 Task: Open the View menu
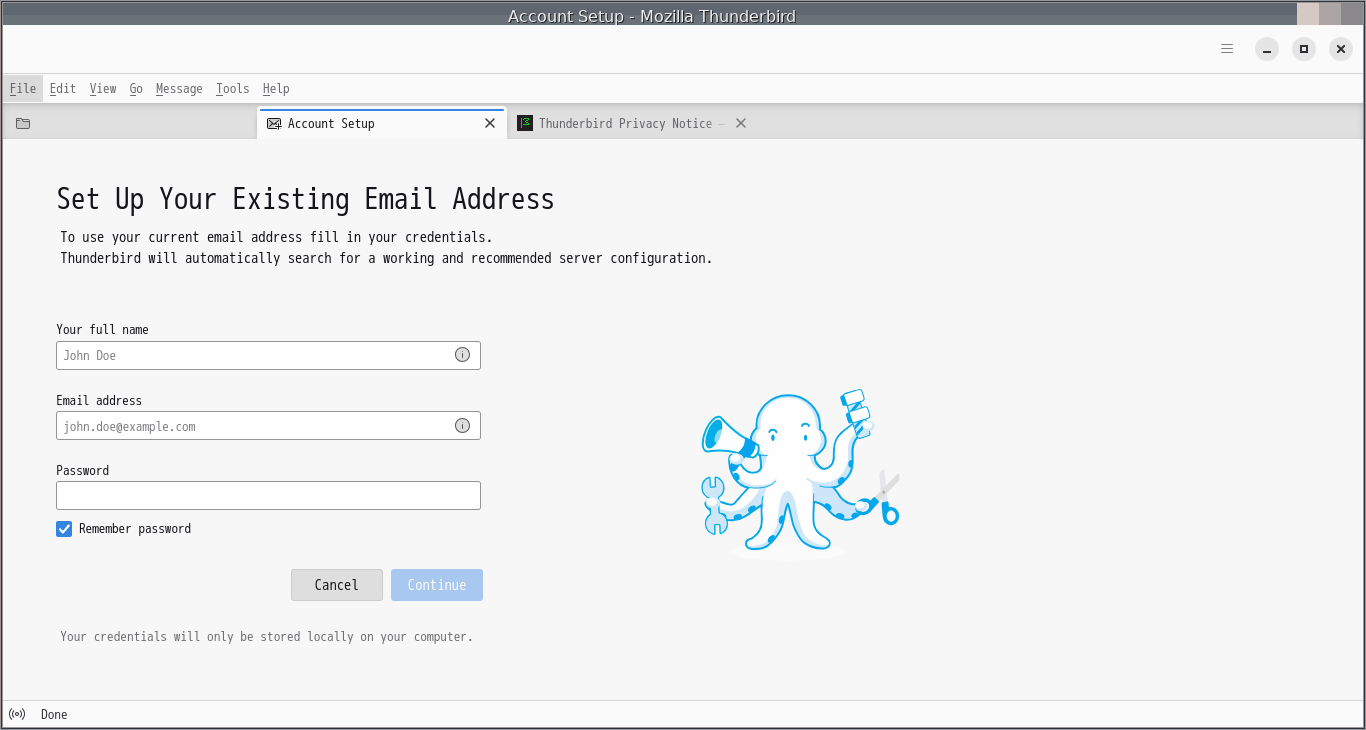pyautogui.click(x=103, y=89)
